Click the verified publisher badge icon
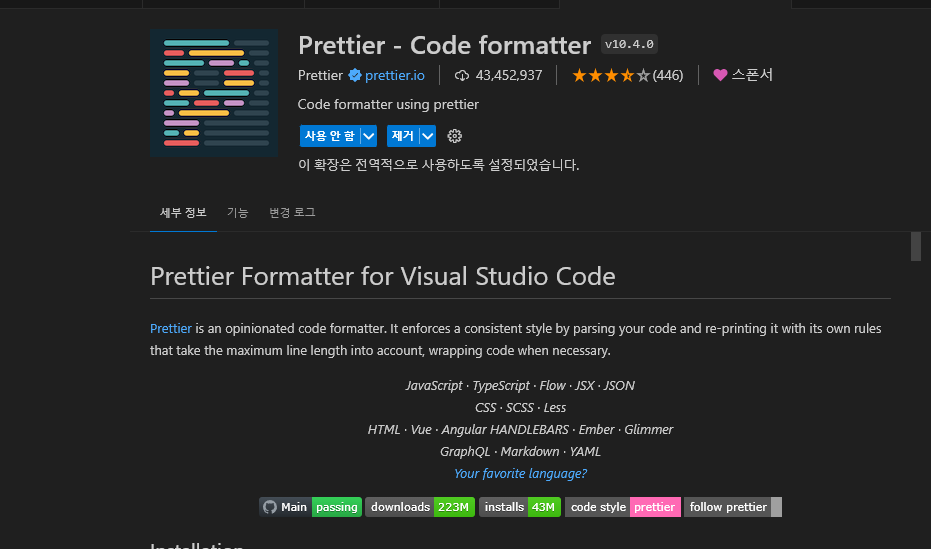 point(355,75)
